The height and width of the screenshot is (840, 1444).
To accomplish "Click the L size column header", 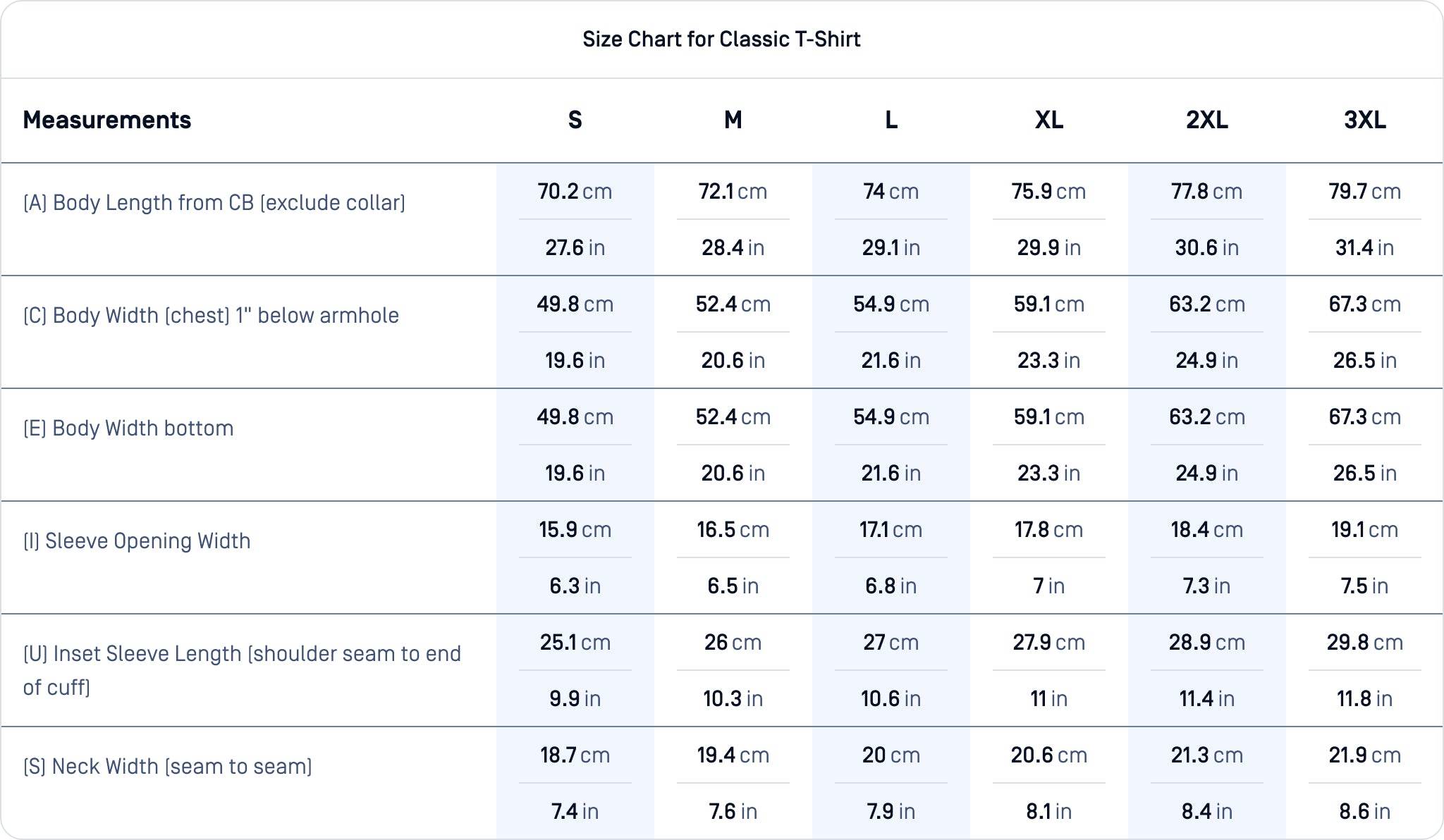I will pos(891,121).
